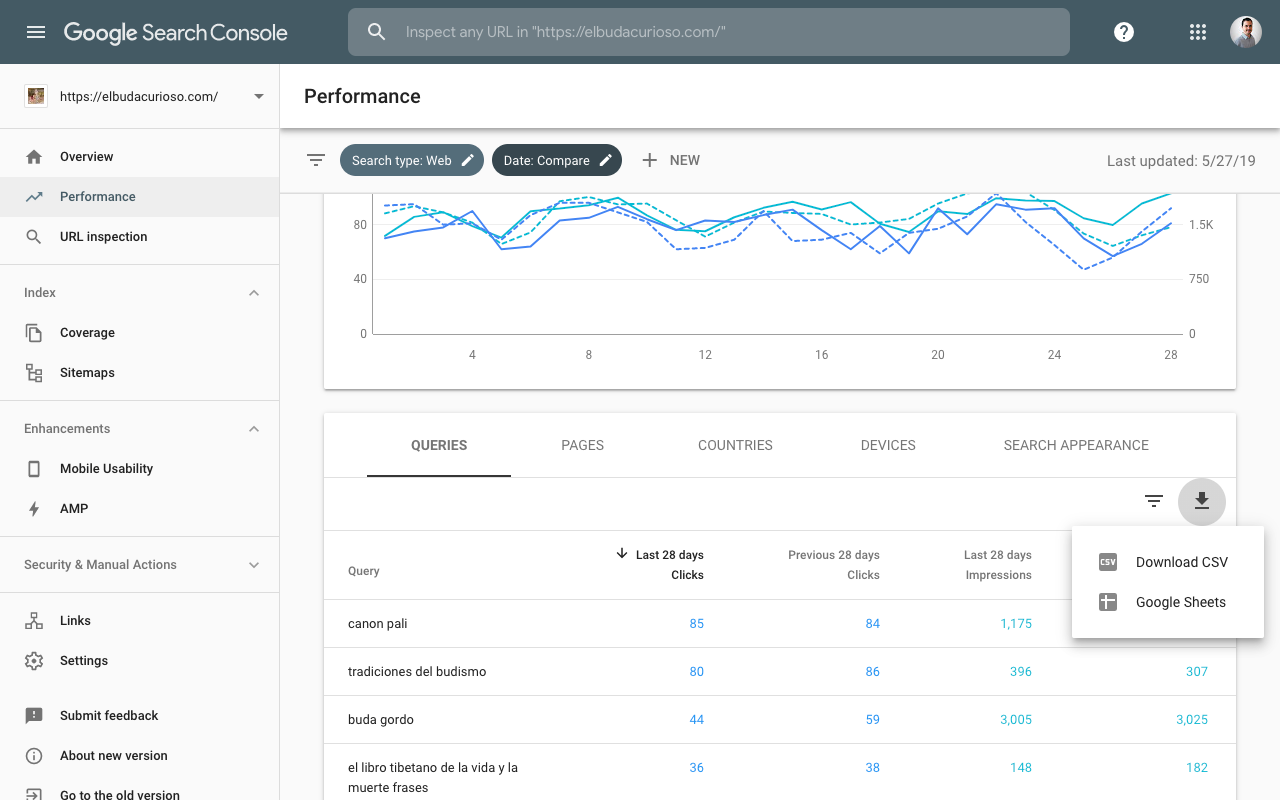The height and width of the screenshot is (800, 1280).
Task: Click the Submit feedback icon
Action: pyautogui.click(x=34, y=716)
